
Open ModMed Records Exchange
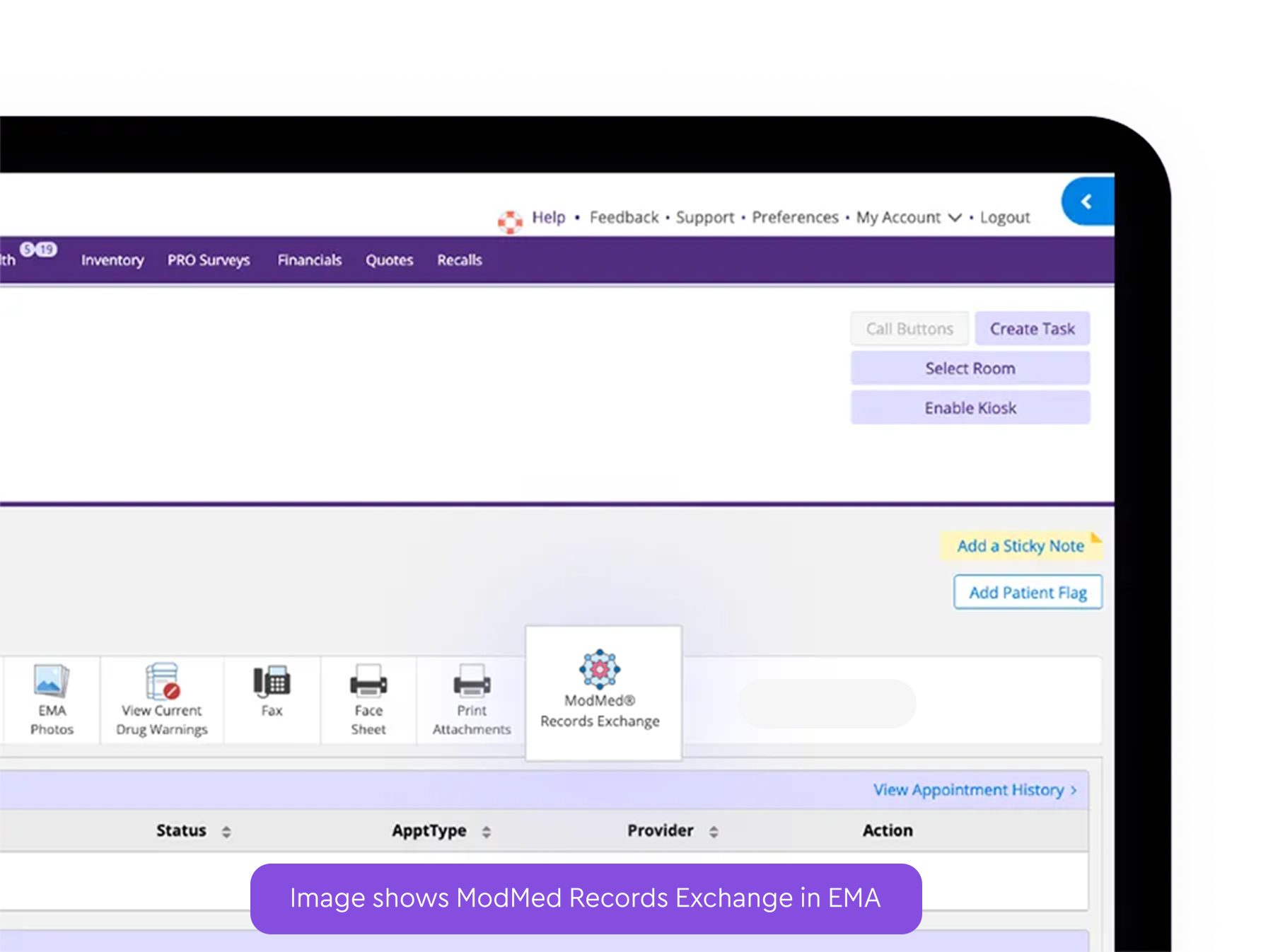(603, 692)
